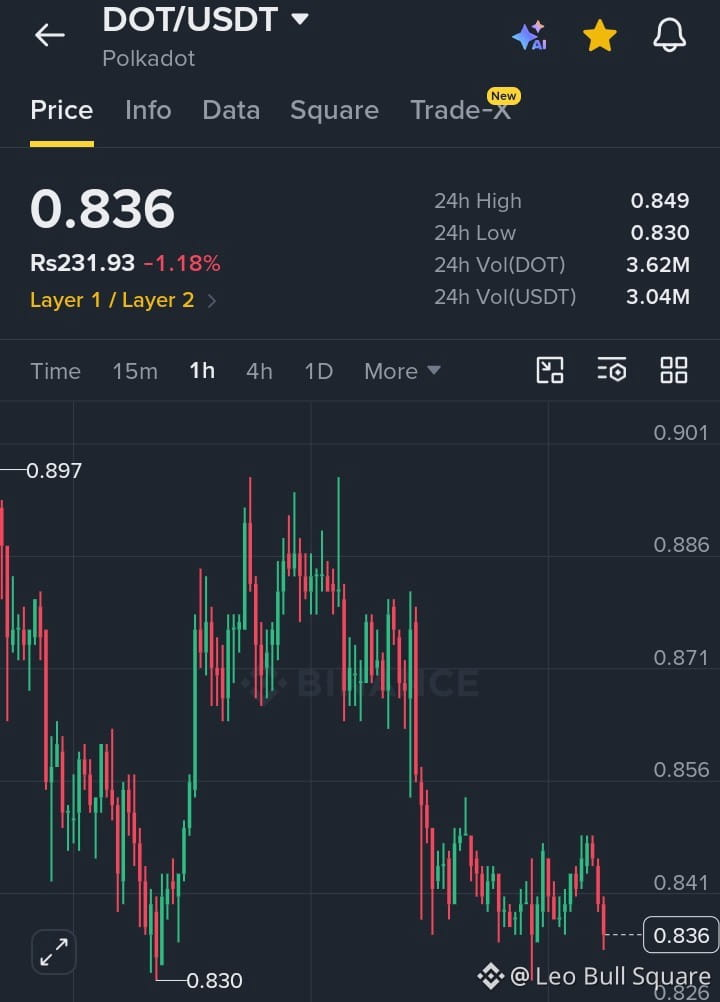Select the 1h chart interval
The width and height of the screenshot is (720, 1002).
click(202, 371)
